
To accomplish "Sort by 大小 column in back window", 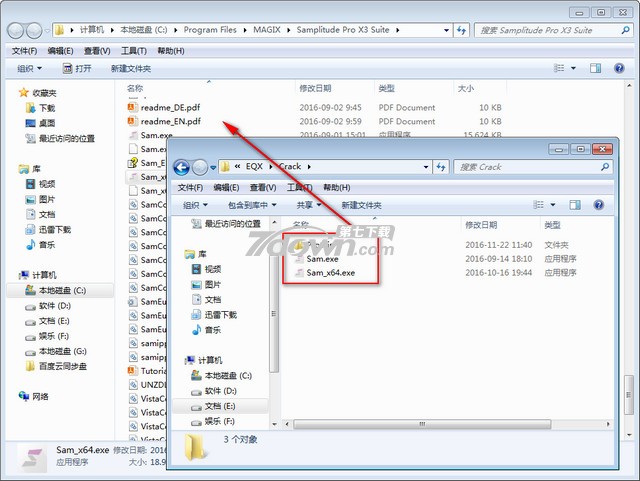I will 465,88.
